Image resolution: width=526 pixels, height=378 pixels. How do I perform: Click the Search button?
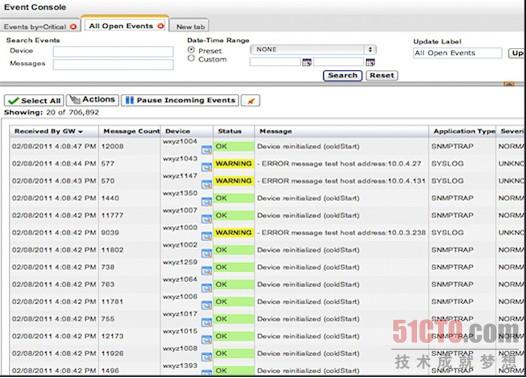(343, 75)
